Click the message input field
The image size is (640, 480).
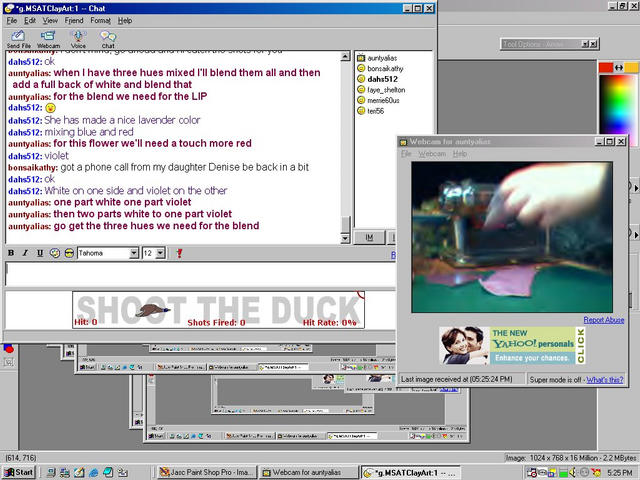coord(200,274)
